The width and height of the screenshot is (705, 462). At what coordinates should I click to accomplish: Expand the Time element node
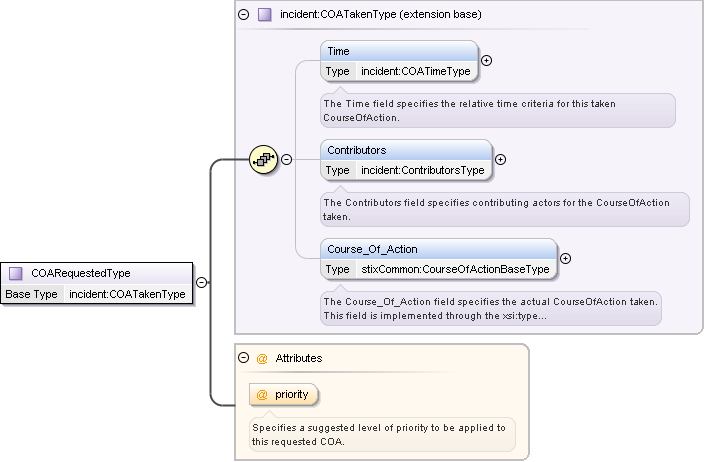tap(487, 60)
